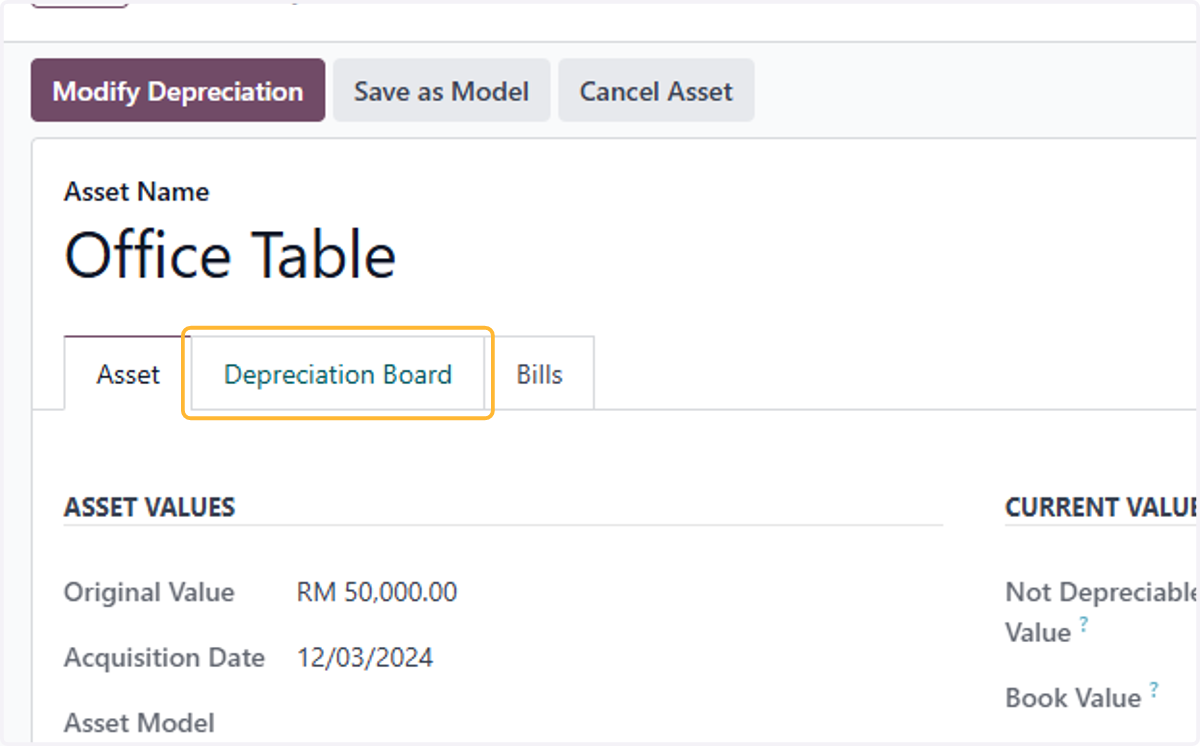The image size is (1200, 746).
Task: Click the Book Value label
Action: point(1073,698)
